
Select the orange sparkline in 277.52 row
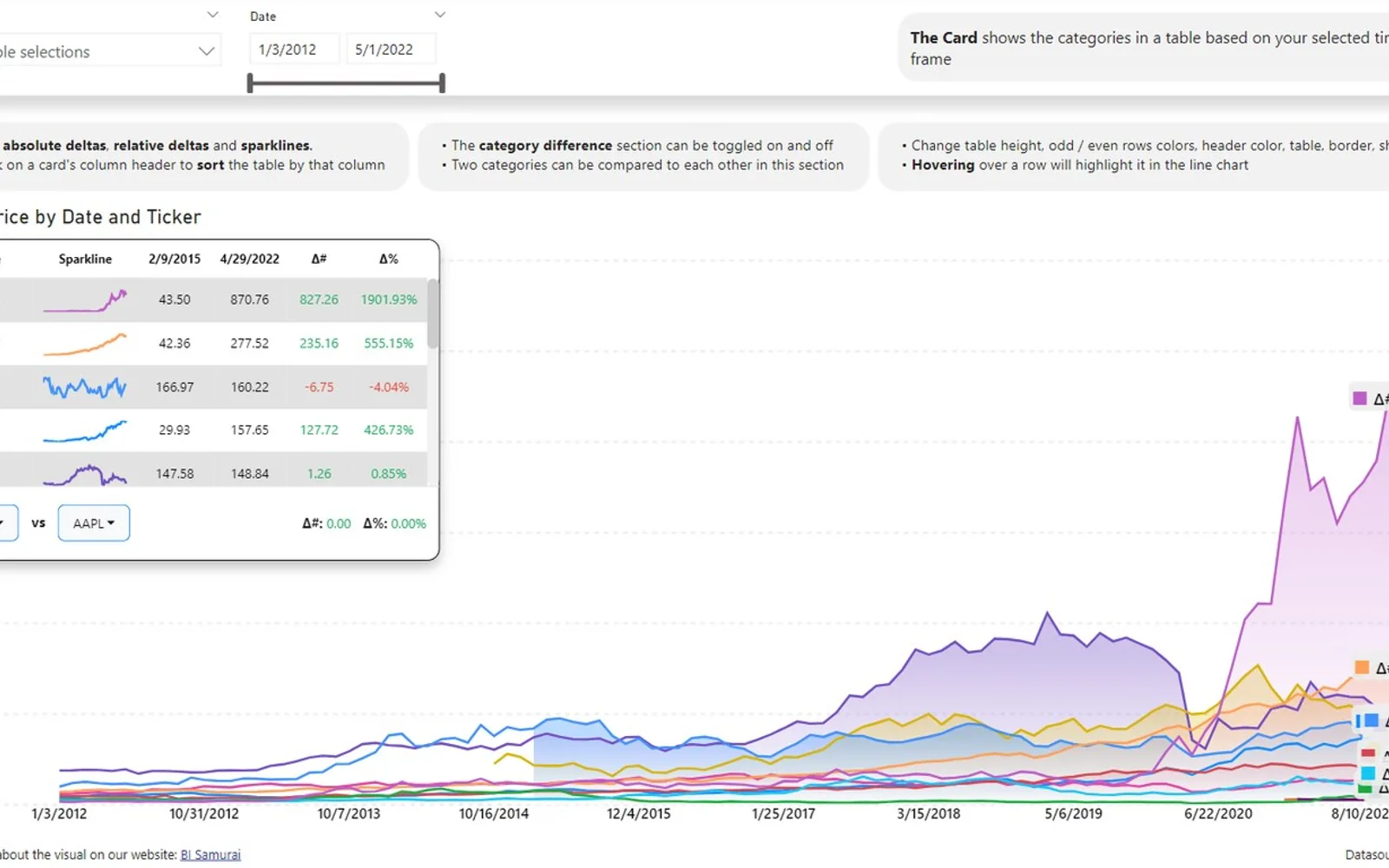click(85, 344)
